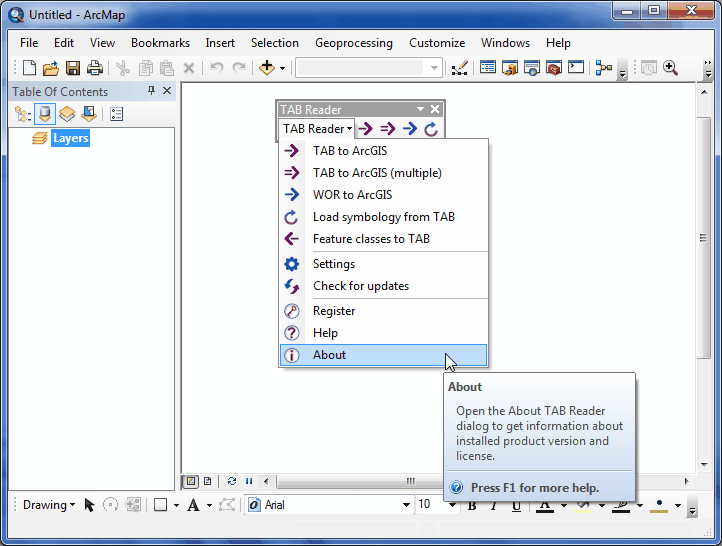
Task: Open the Customize menu
Action: [x=437, y=43]
